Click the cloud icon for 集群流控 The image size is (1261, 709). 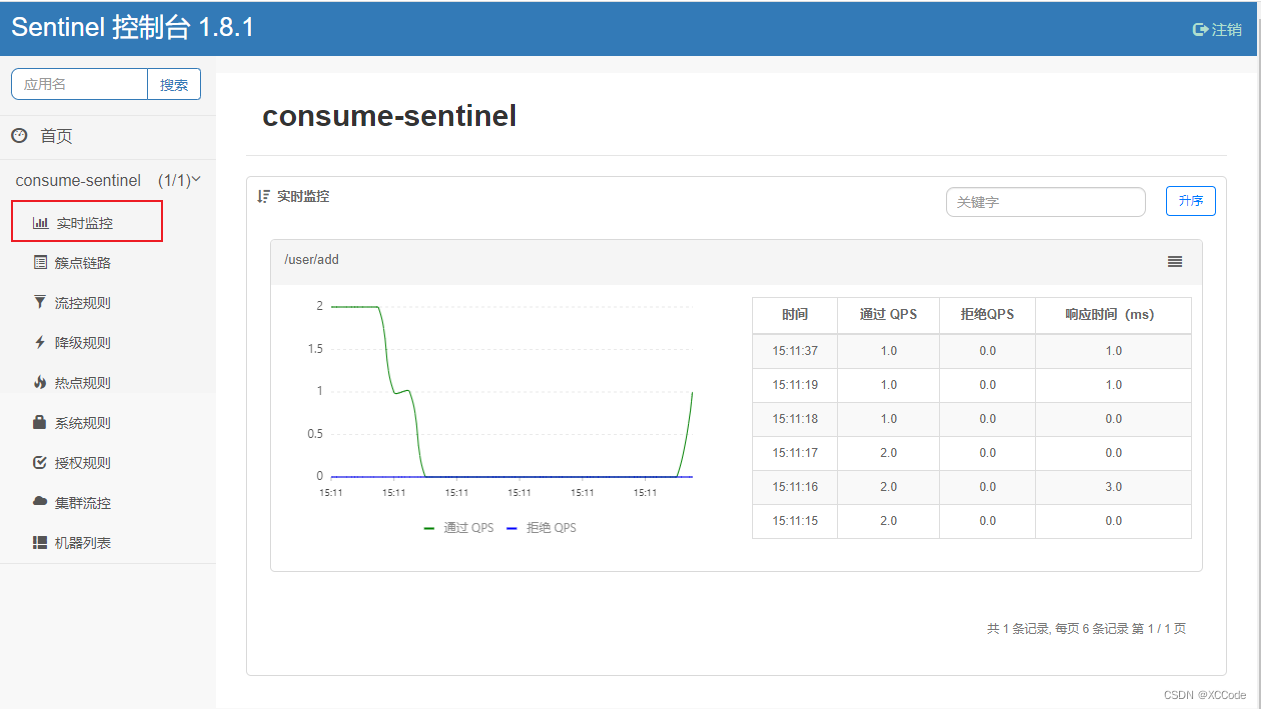tap(40, 502)
